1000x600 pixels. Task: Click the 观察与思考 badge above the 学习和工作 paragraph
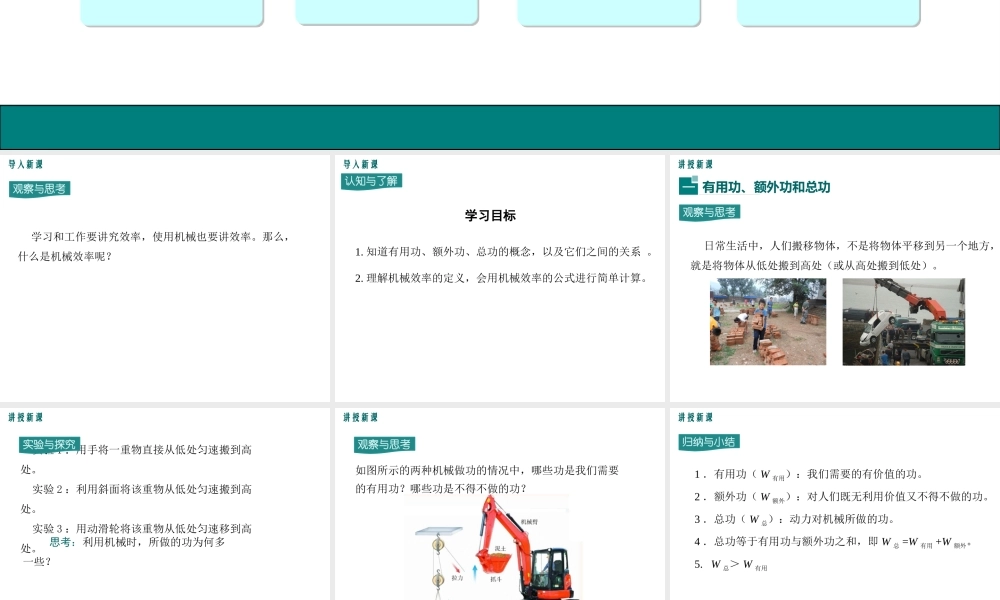(40, 189)
